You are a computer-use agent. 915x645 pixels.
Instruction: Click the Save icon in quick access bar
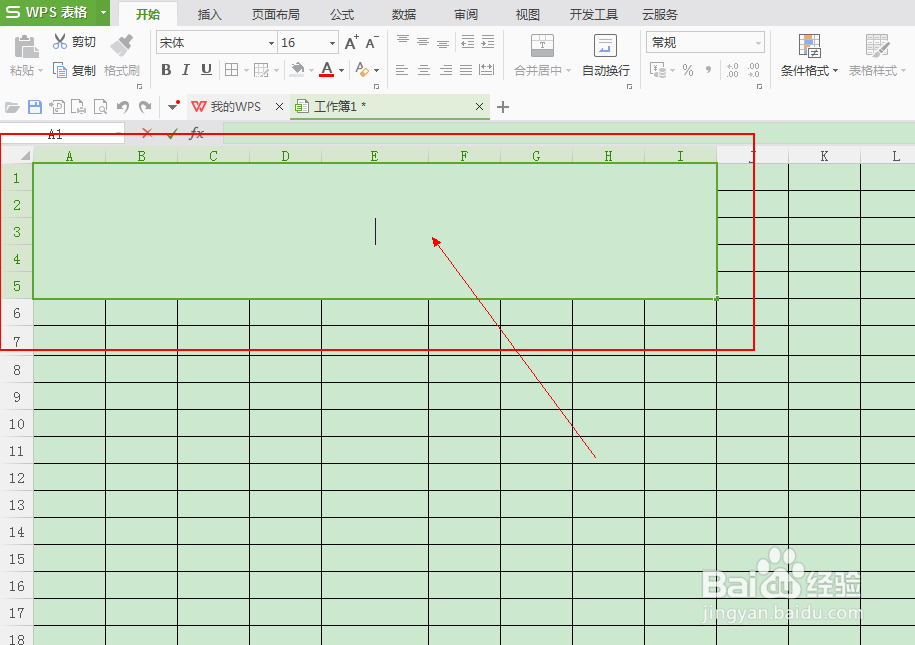[34, 106]
